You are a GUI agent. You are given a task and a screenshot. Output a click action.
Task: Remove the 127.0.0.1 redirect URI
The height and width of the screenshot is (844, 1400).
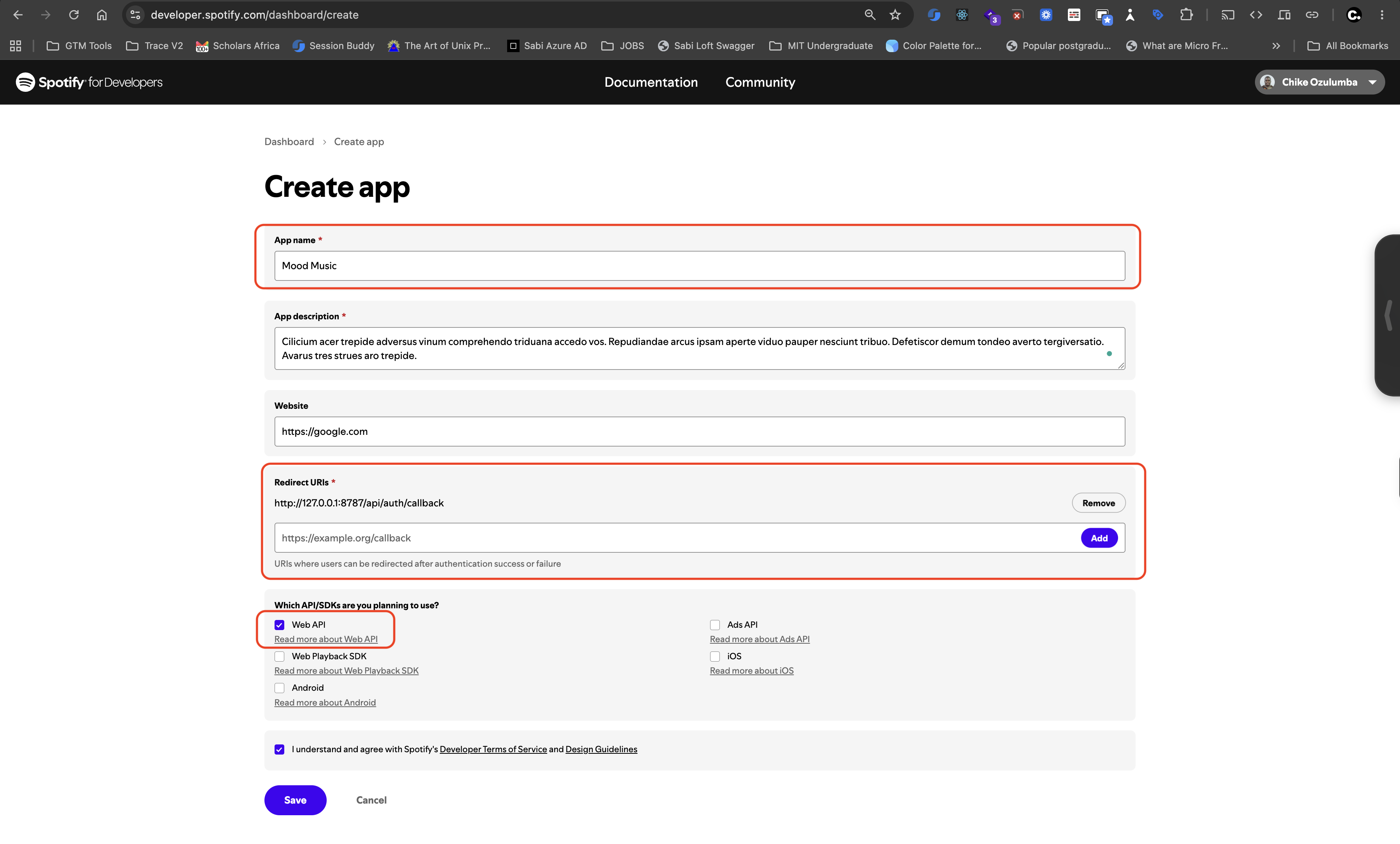point(1098,503)
